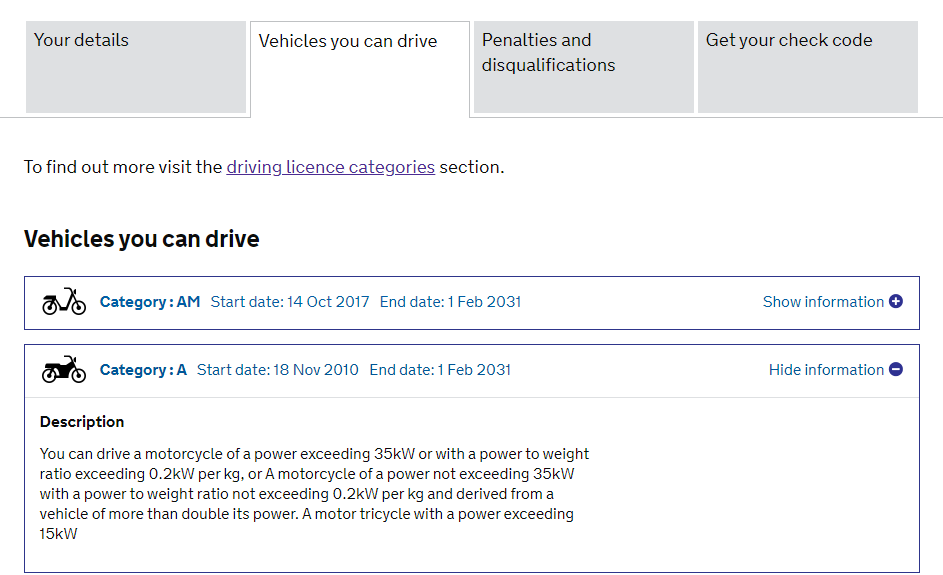Click Category A start date 18 Nov 2010
This screenshot has width=943, height=575.
(278, 369)
